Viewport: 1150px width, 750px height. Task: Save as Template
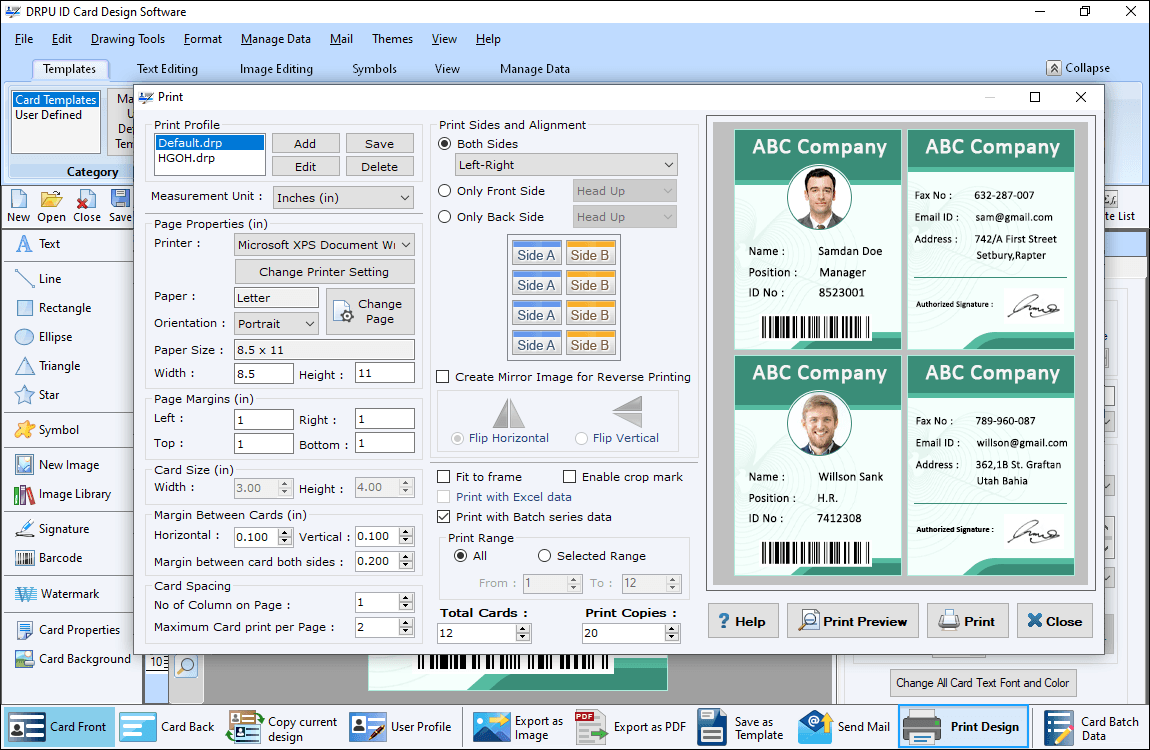point(741,727)
